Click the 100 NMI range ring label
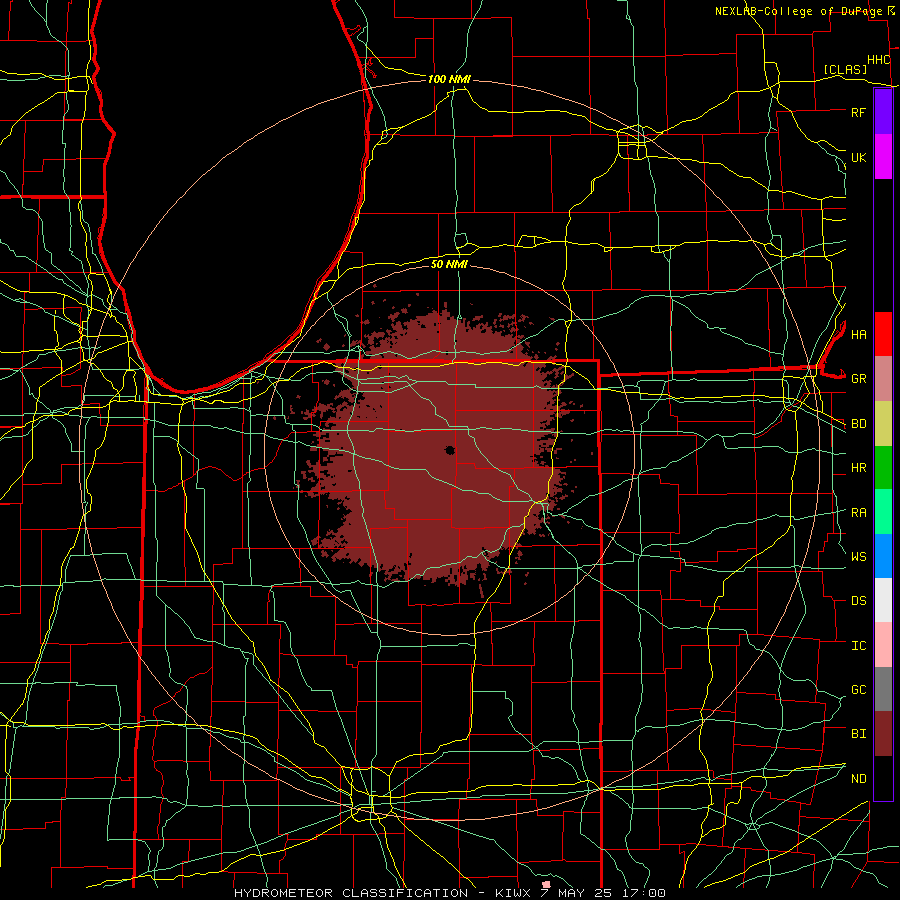This screenshot has height=900, width=900. pos(449,79)
